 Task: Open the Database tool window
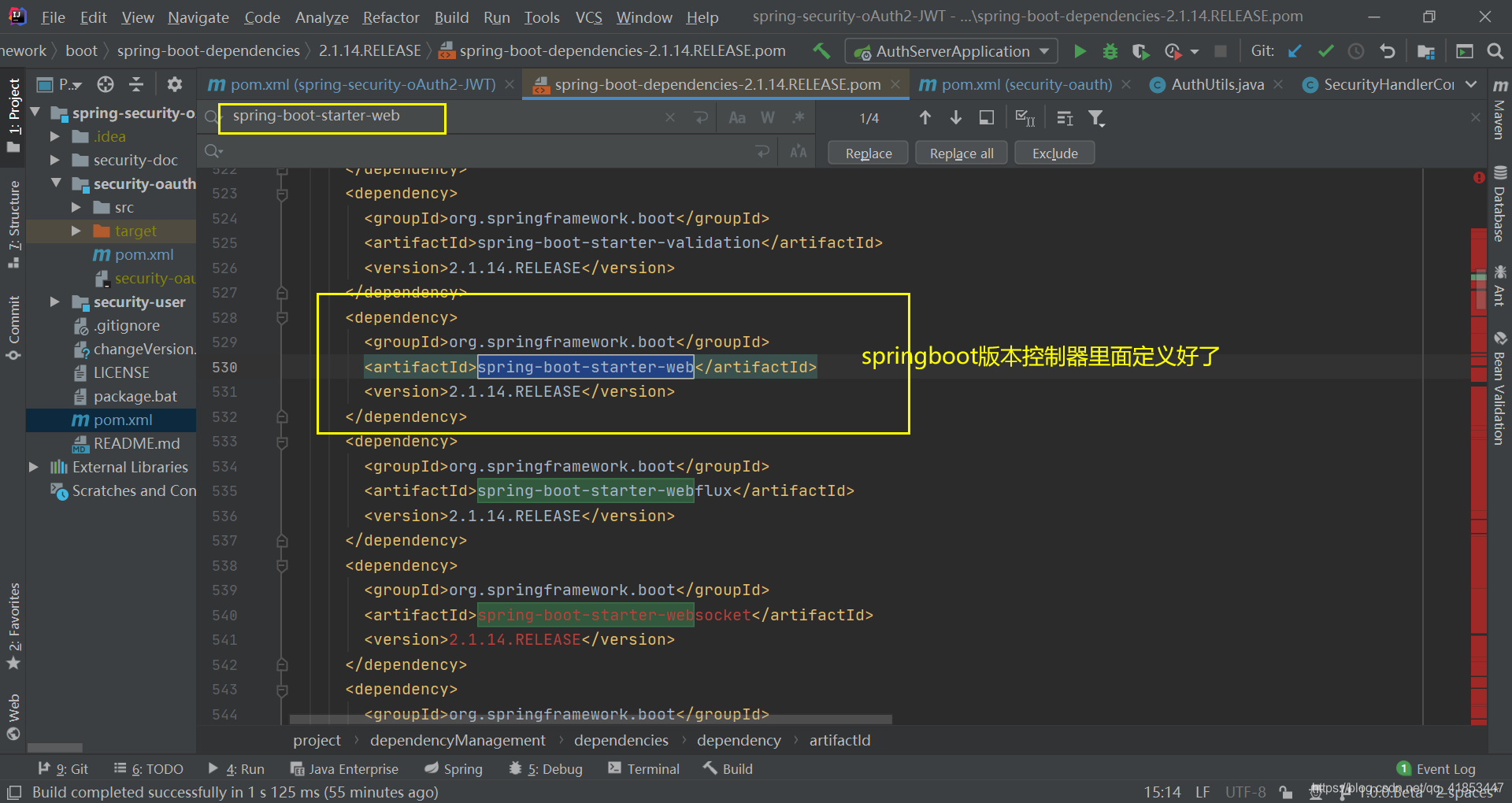pos(1499,203)
